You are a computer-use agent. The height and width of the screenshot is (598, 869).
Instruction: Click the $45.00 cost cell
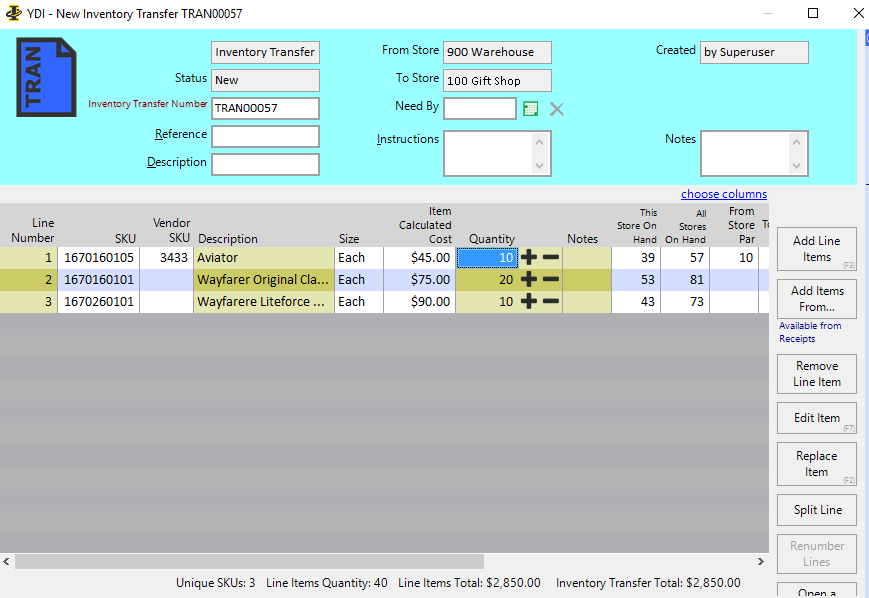coord(419,258)
